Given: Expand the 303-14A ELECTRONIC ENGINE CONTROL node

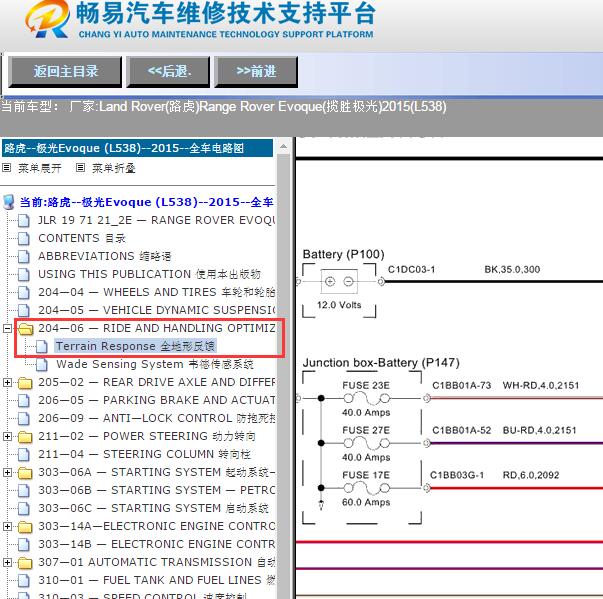Looking at the screenshot, I should coord(7,526).
